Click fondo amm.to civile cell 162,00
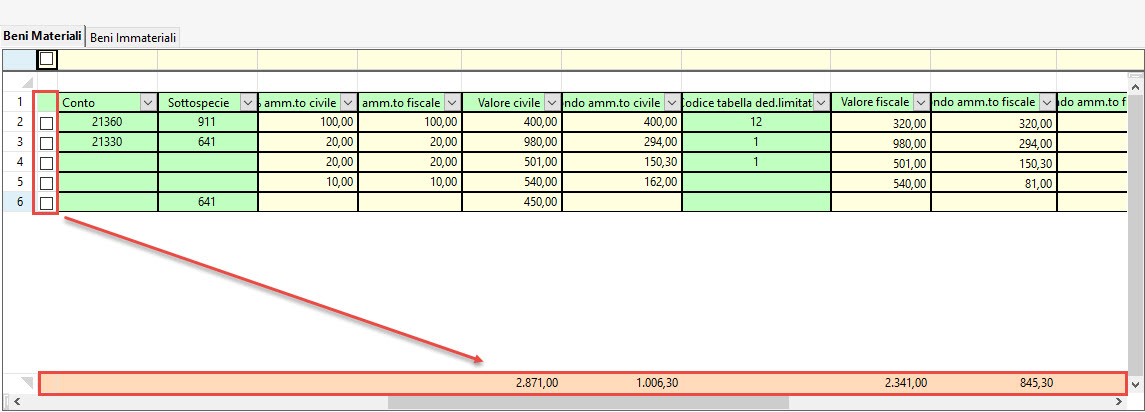 coord(621,183)
